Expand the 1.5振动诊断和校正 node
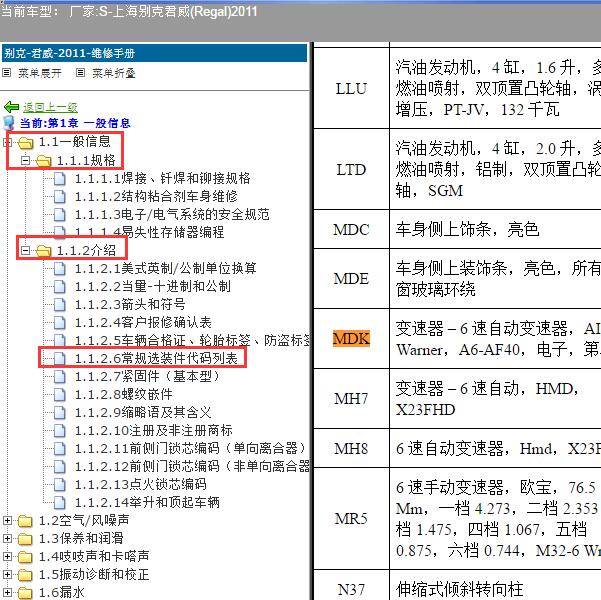 point(7,574)
